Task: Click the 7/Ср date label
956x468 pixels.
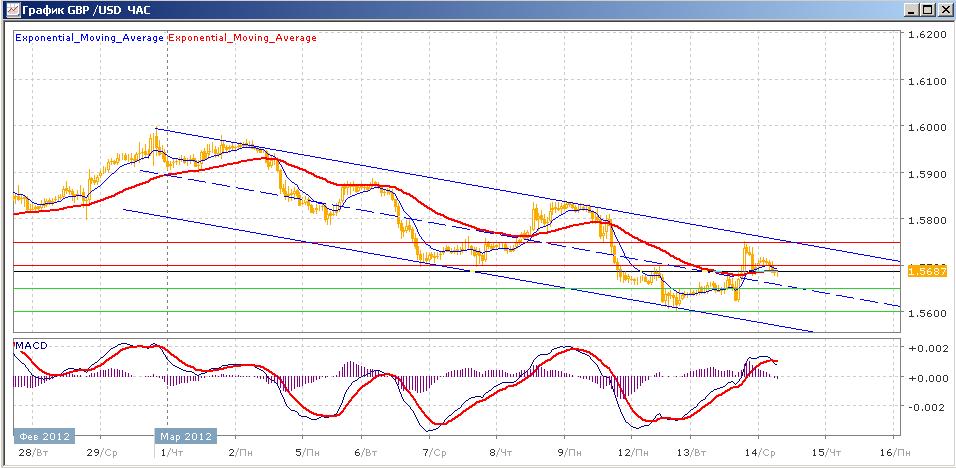Action: pos(436,453)
